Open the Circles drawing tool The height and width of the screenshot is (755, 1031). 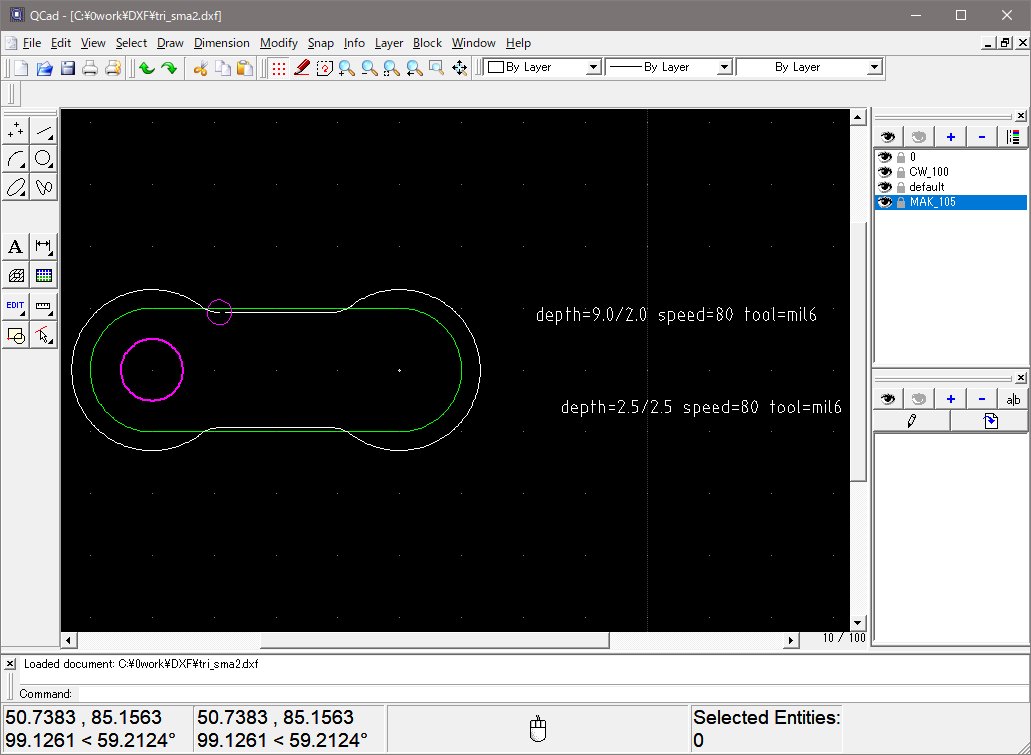44,159
